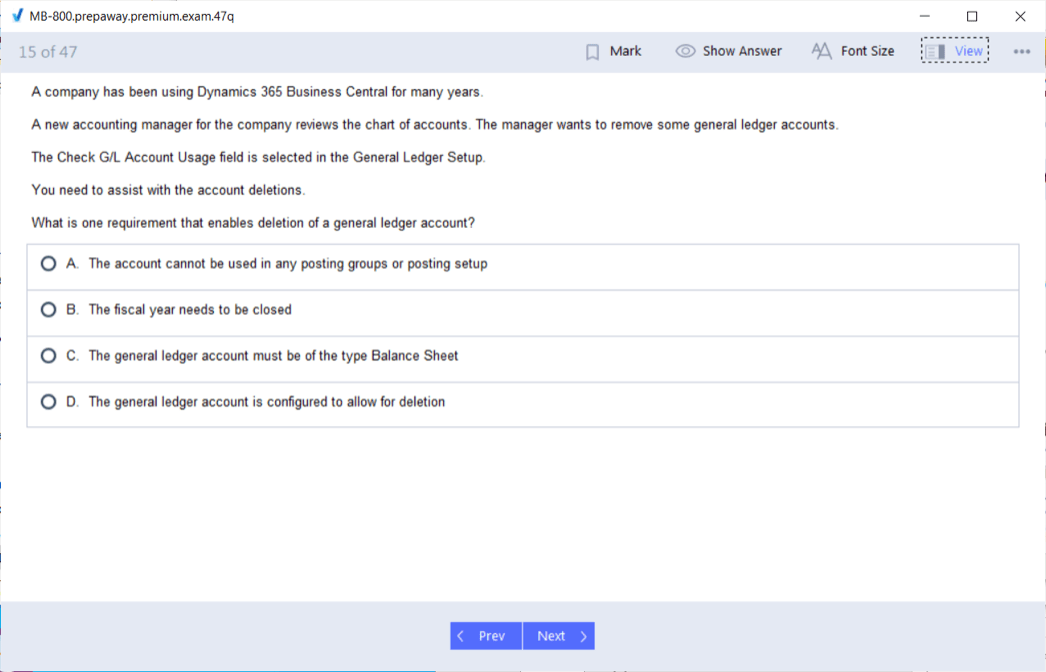Click the sentence about the new accounting manager
This screenshot has width=1046, height=672.
point(435,125)
